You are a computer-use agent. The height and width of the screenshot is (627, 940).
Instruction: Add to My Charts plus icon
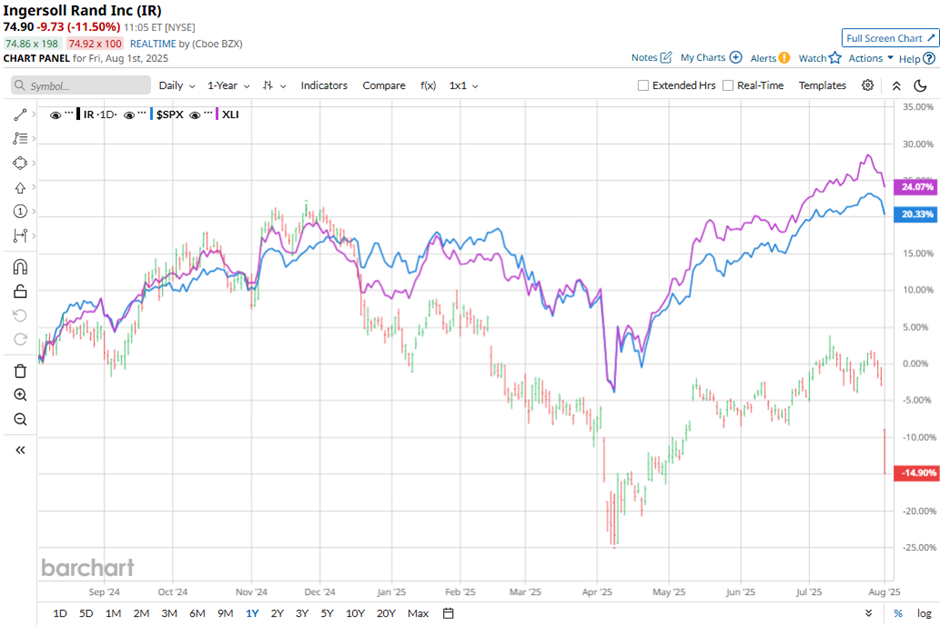pos(736,58)
